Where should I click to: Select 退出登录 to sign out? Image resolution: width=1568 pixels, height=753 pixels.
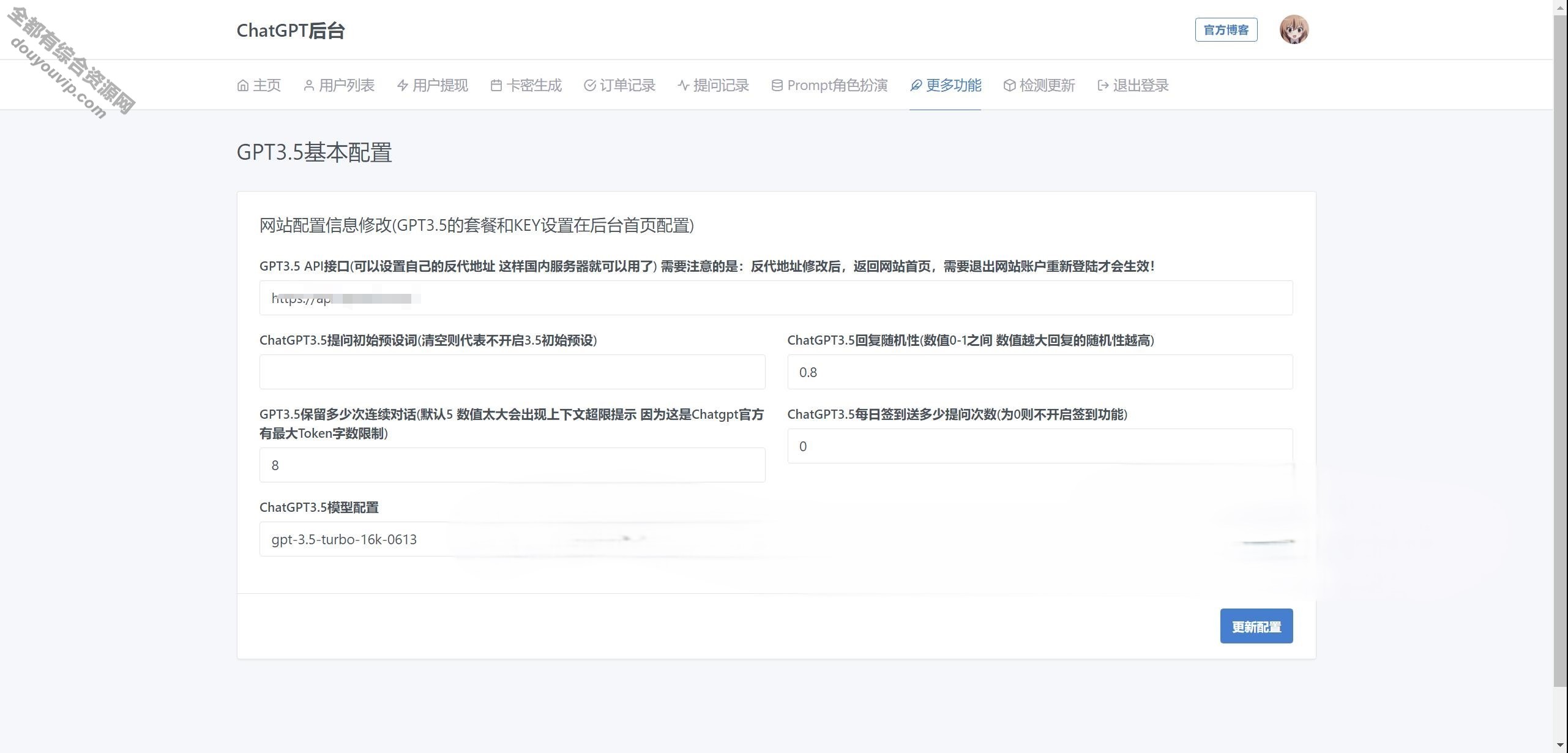pos(1133,85)
